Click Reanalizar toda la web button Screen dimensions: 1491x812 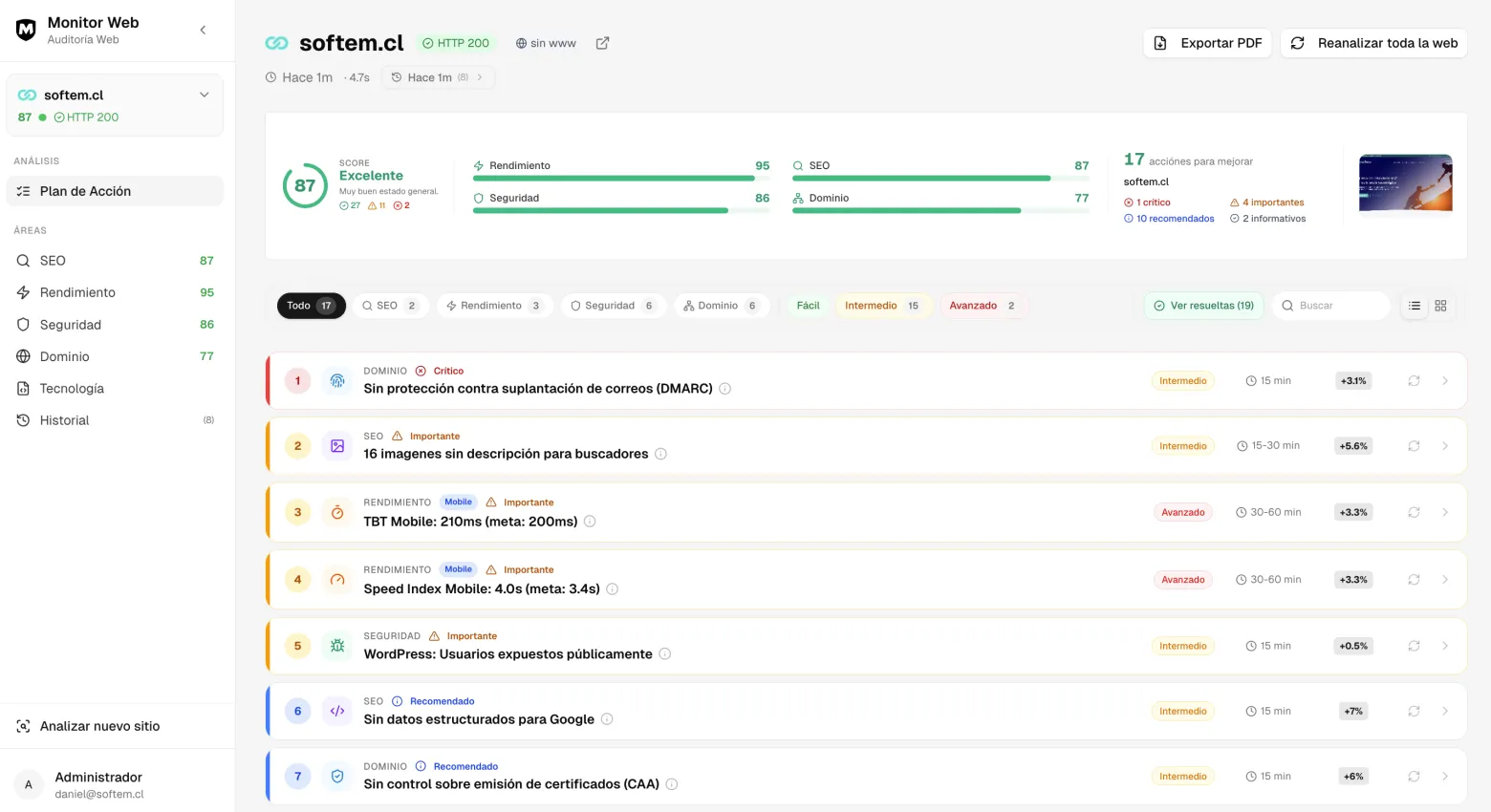click(1373, 43)
